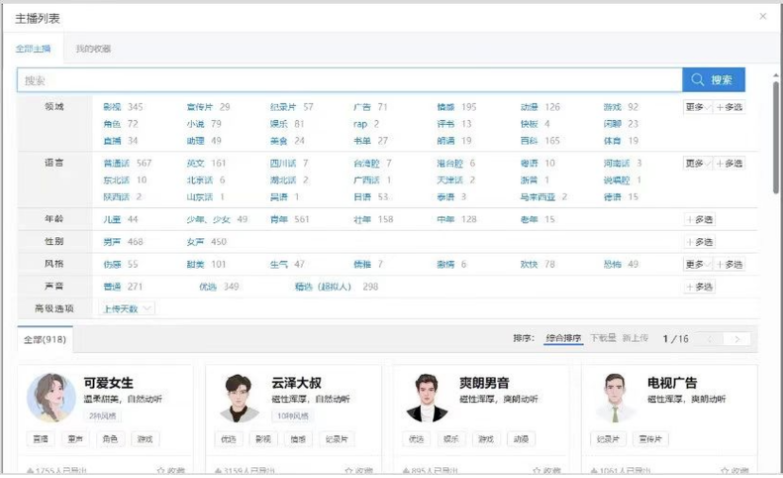This screenshot has width=783, height=478.
Task: Filter by 宣传片 29
Action: click(208, 107)
